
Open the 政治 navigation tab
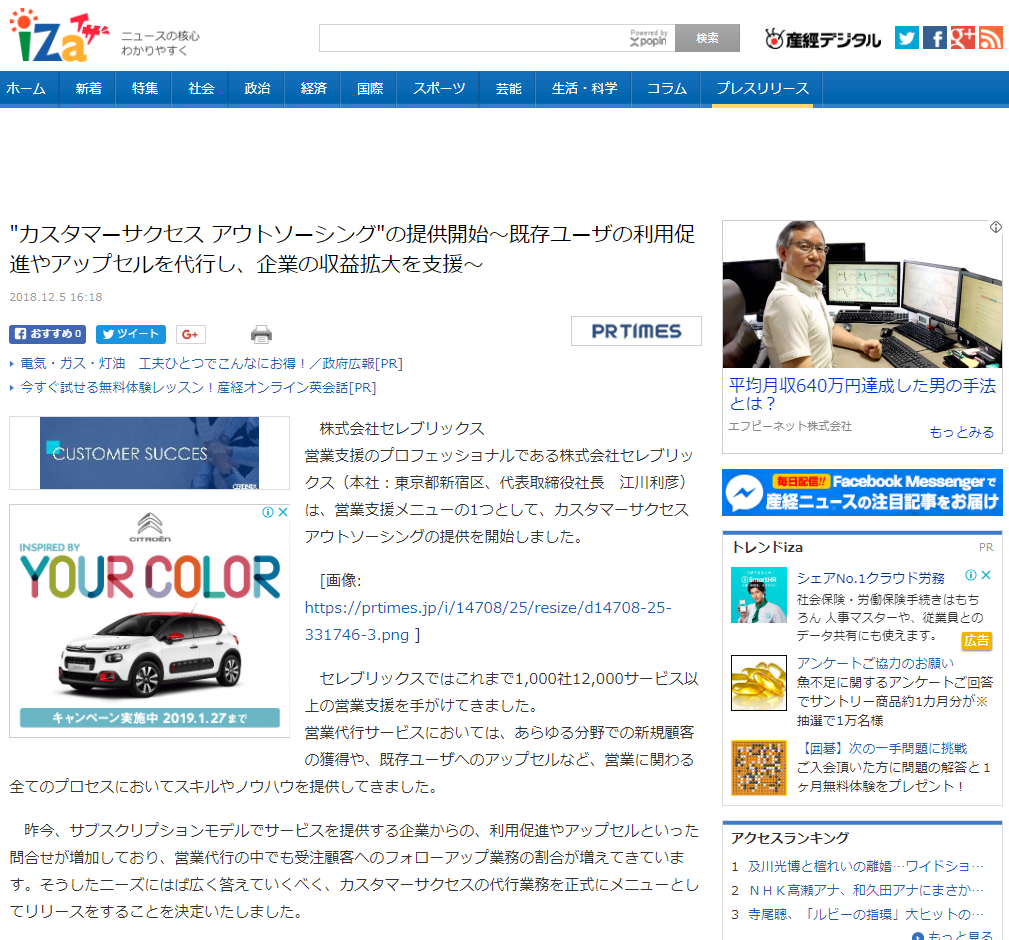[x=257, y=88]
